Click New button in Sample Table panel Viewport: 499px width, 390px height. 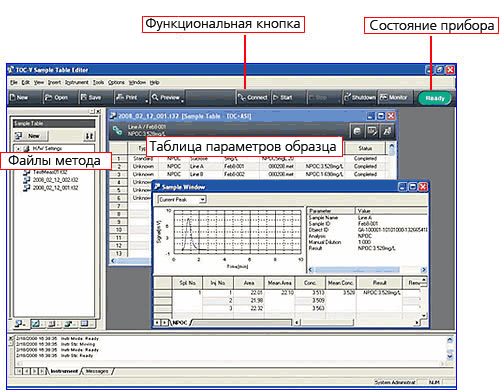[31, 136]
